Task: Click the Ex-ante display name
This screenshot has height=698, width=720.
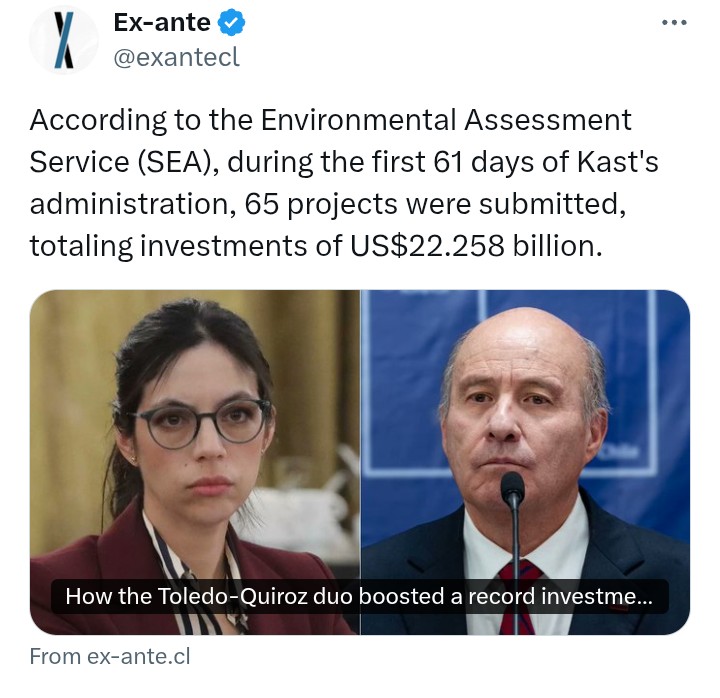Action: tap(162, 23)
